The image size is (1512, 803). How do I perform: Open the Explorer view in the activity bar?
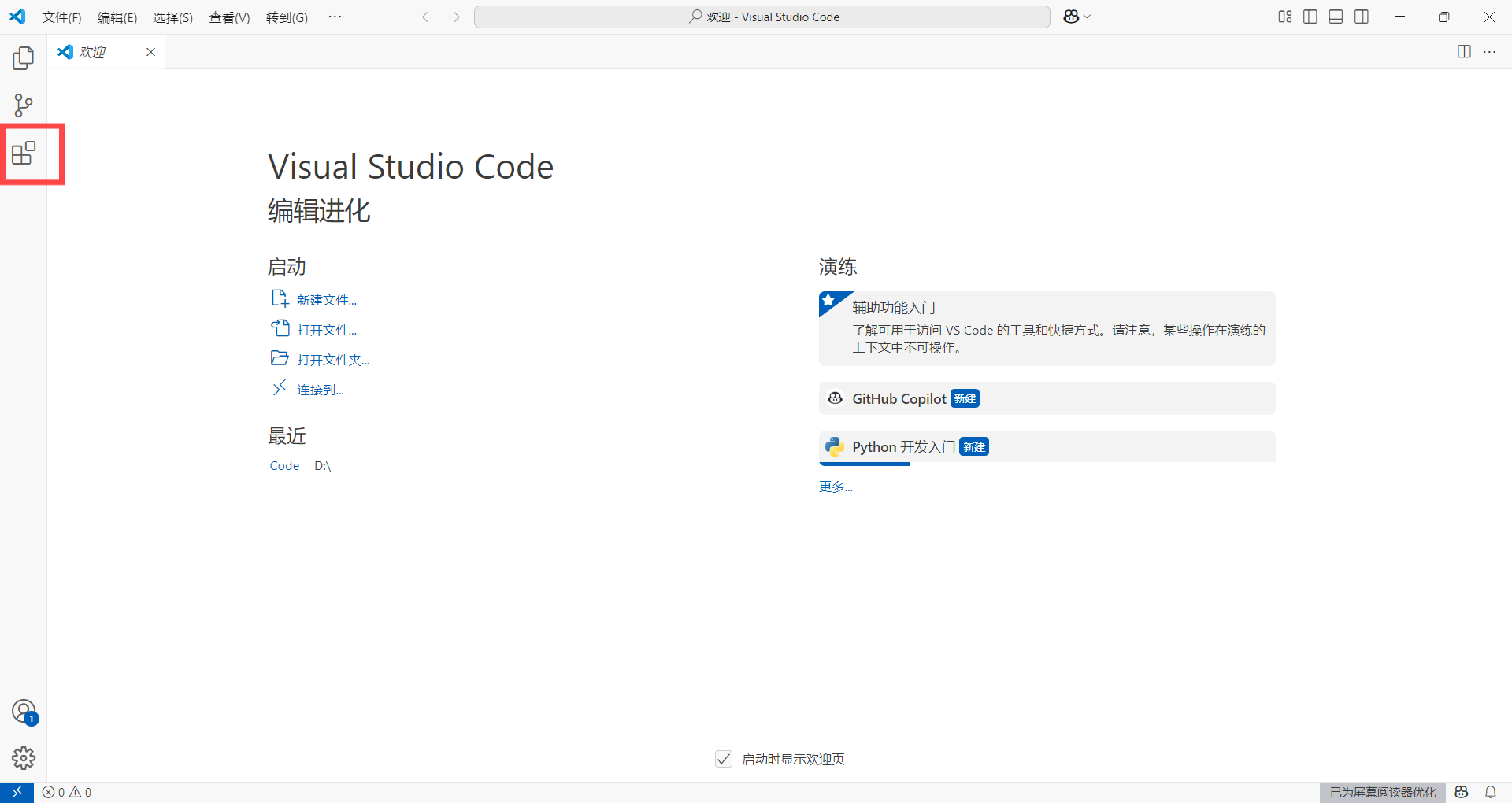[x=23, y=57]
